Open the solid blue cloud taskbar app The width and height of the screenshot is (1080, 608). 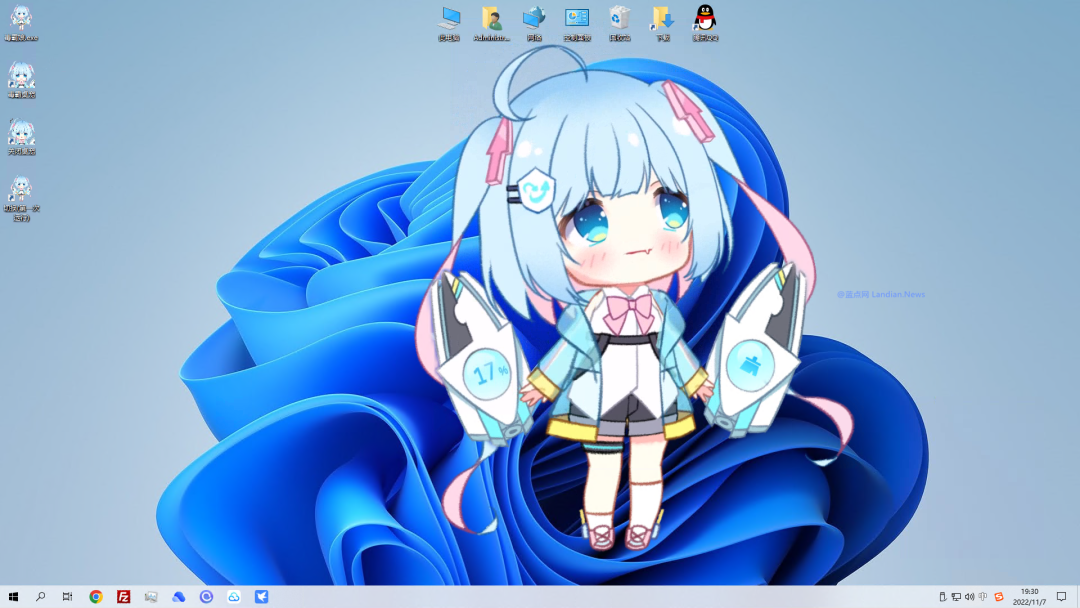coord(178,596)
